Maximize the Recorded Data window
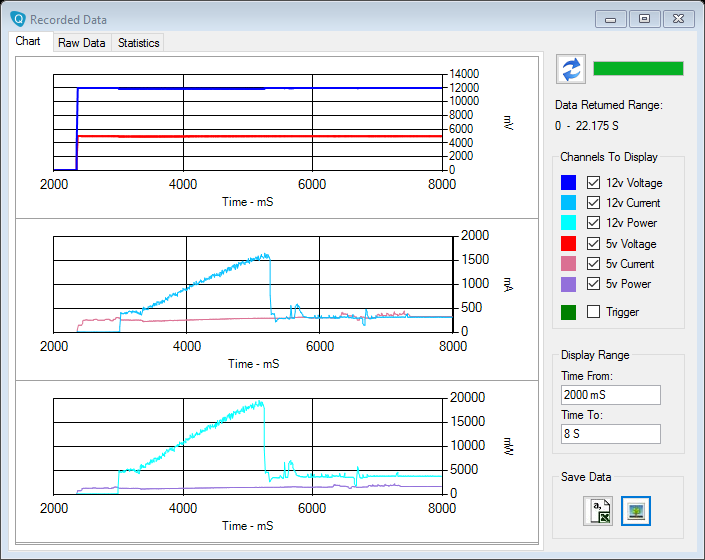The height and width of the screenshot is (560, 705). (645, 19)
